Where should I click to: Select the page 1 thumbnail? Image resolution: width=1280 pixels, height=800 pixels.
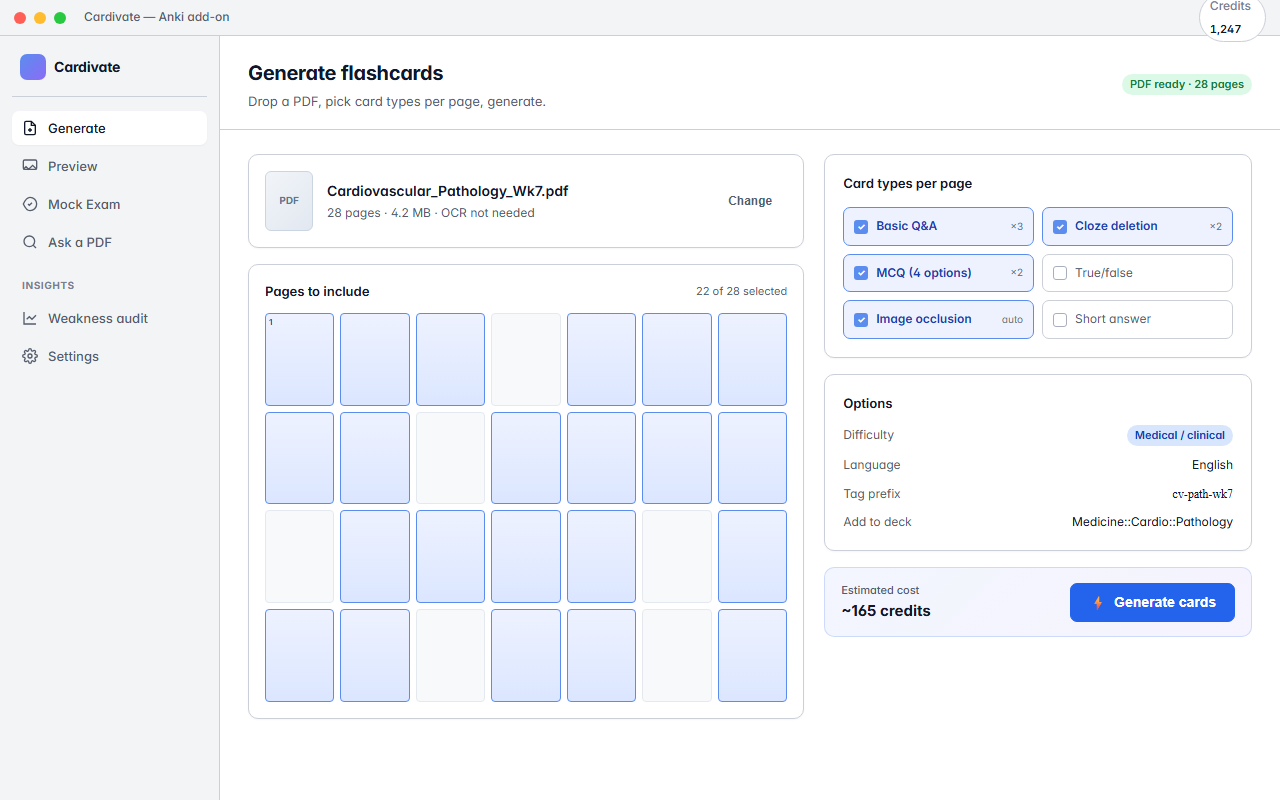coord(299,359)
